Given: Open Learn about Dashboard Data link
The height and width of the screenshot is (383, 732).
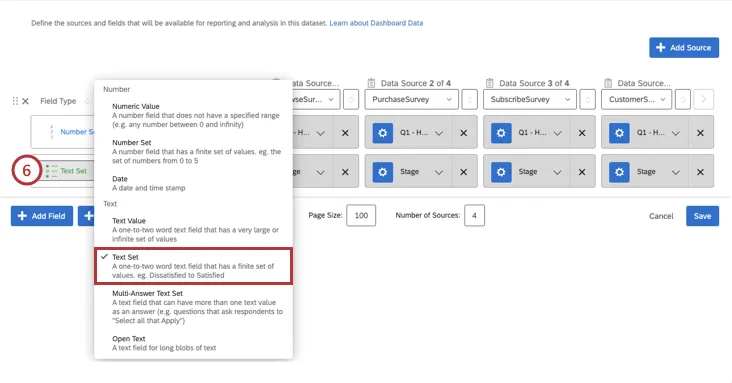Looking at the screenshot, I should [376, 23].
